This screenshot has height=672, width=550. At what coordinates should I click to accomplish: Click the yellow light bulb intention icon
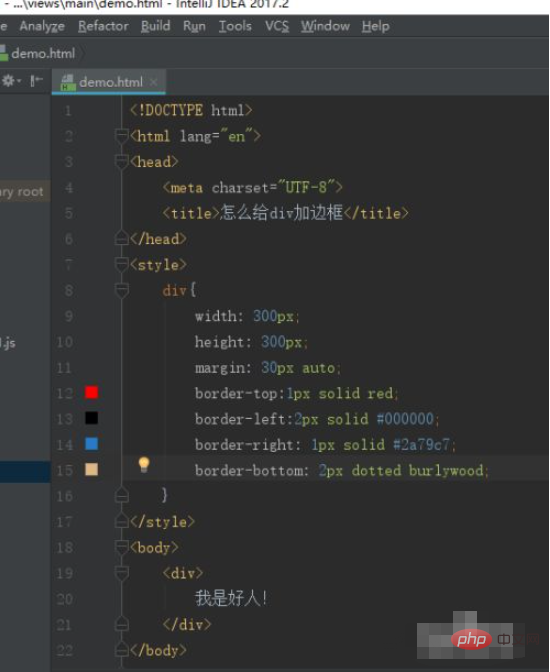click(x=144, y=465)
